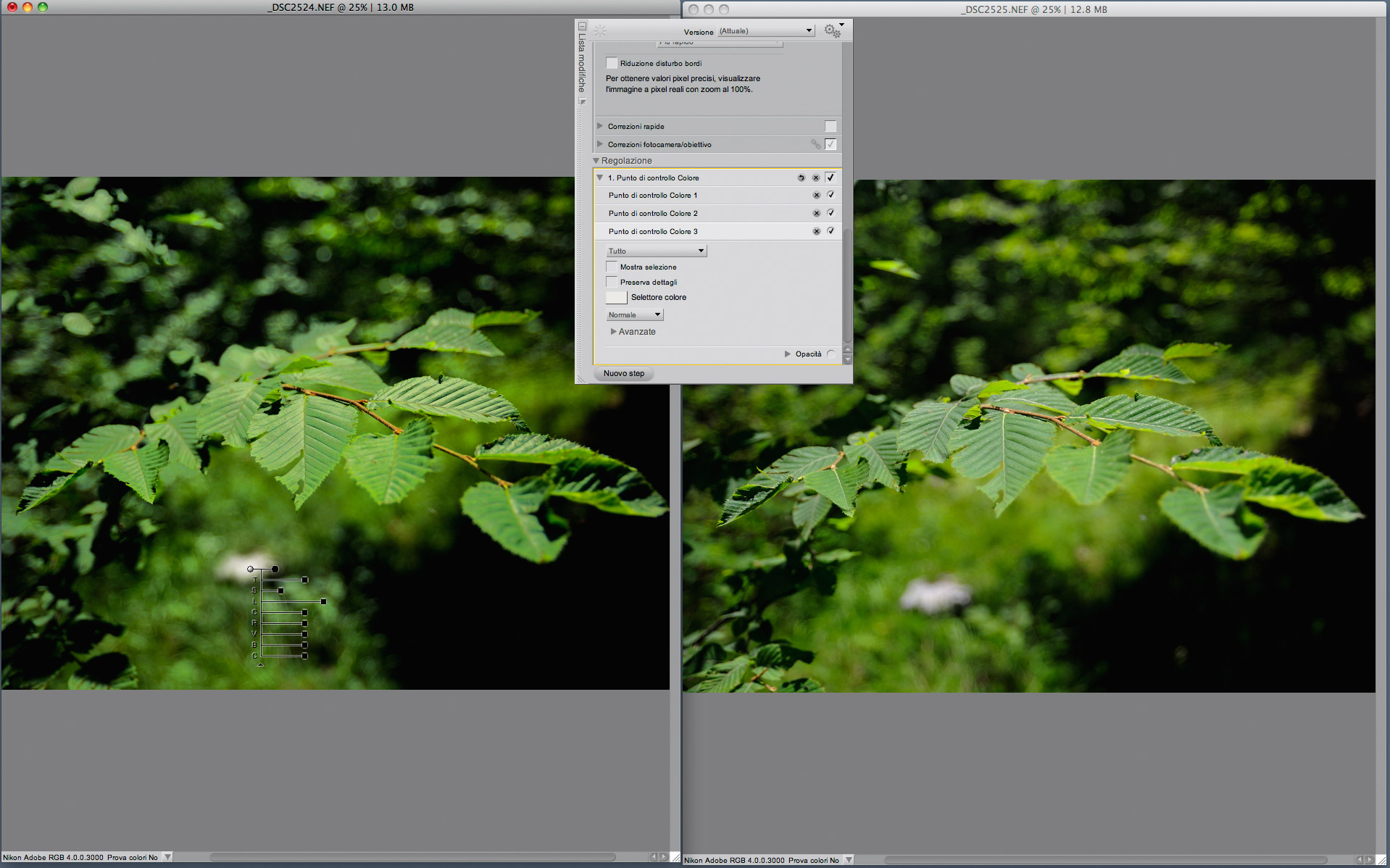
Task: Expand the Correzioni rapide section
Action: point(600,126)
